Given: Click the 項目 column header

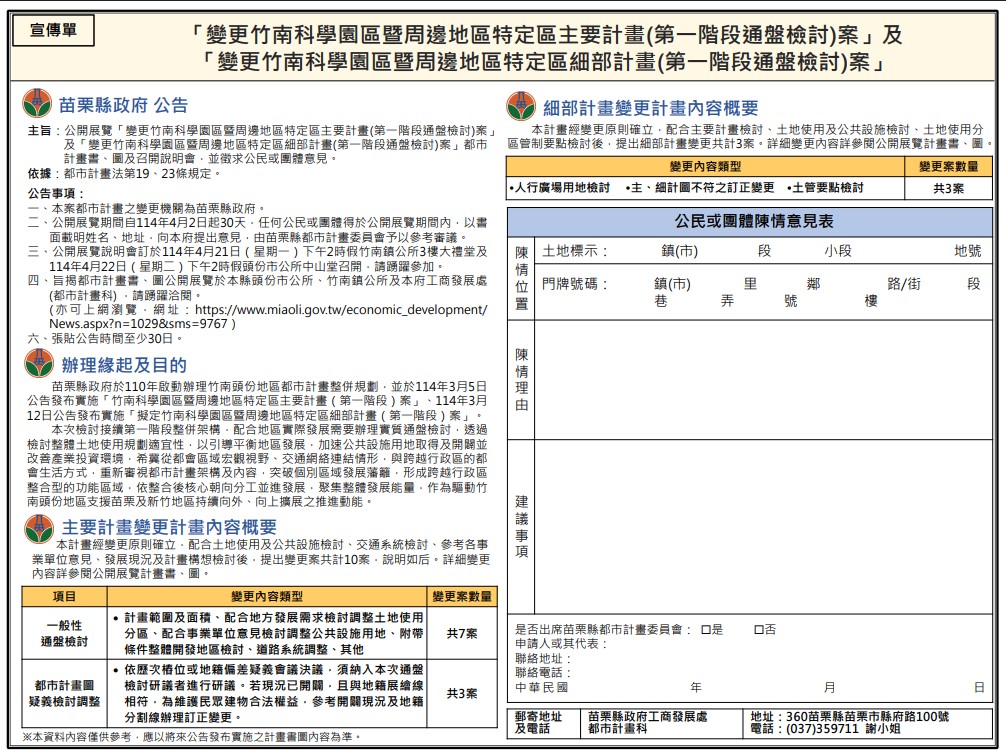Looking at the screenshot, I should pyautogui.click(x=64, y=597).
